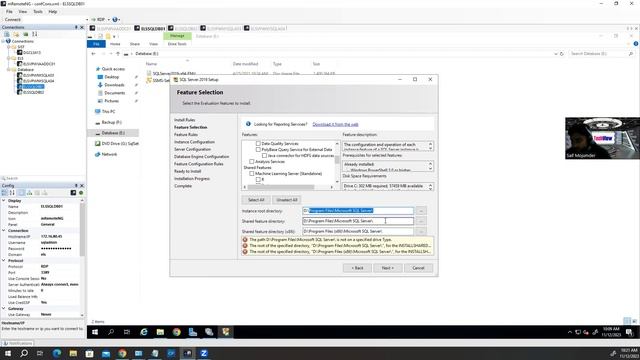Open Internet Explorer on remote taskbar
This screenshot has width=640, height=360.
(144, 332)
